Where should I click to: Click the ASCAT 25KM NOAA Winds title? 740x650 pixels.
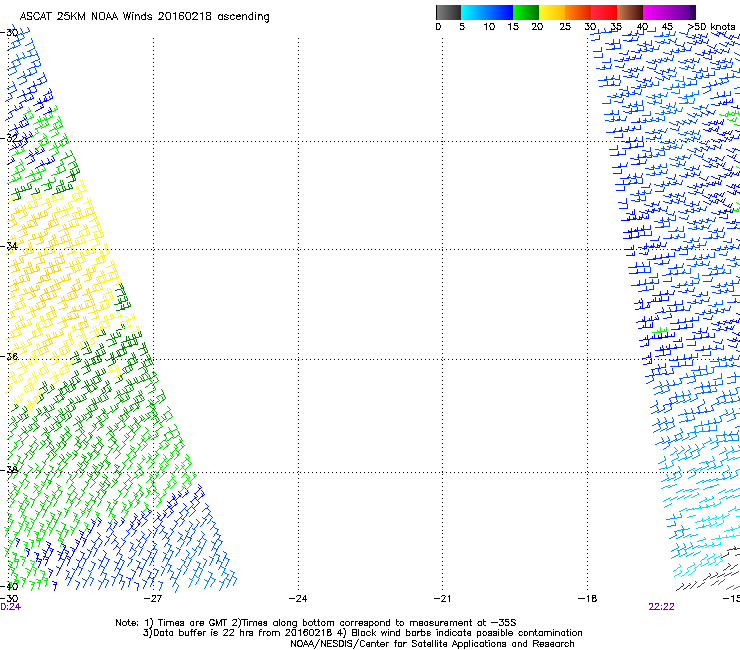[x=144, y=17]
